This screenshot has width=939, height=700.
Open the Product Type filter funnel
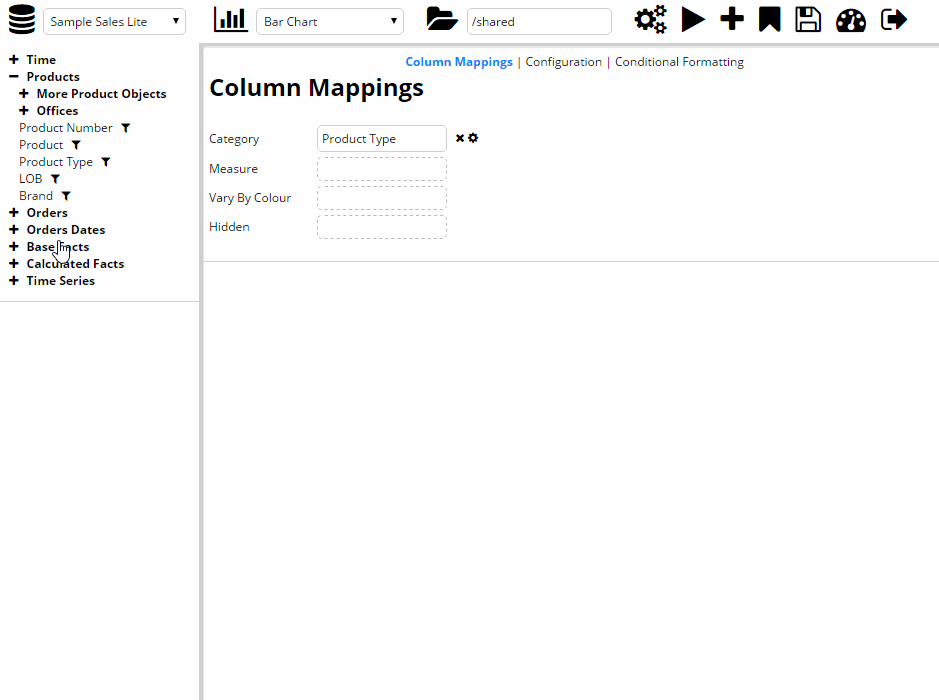pyautogui.click(x=106, y=161)
